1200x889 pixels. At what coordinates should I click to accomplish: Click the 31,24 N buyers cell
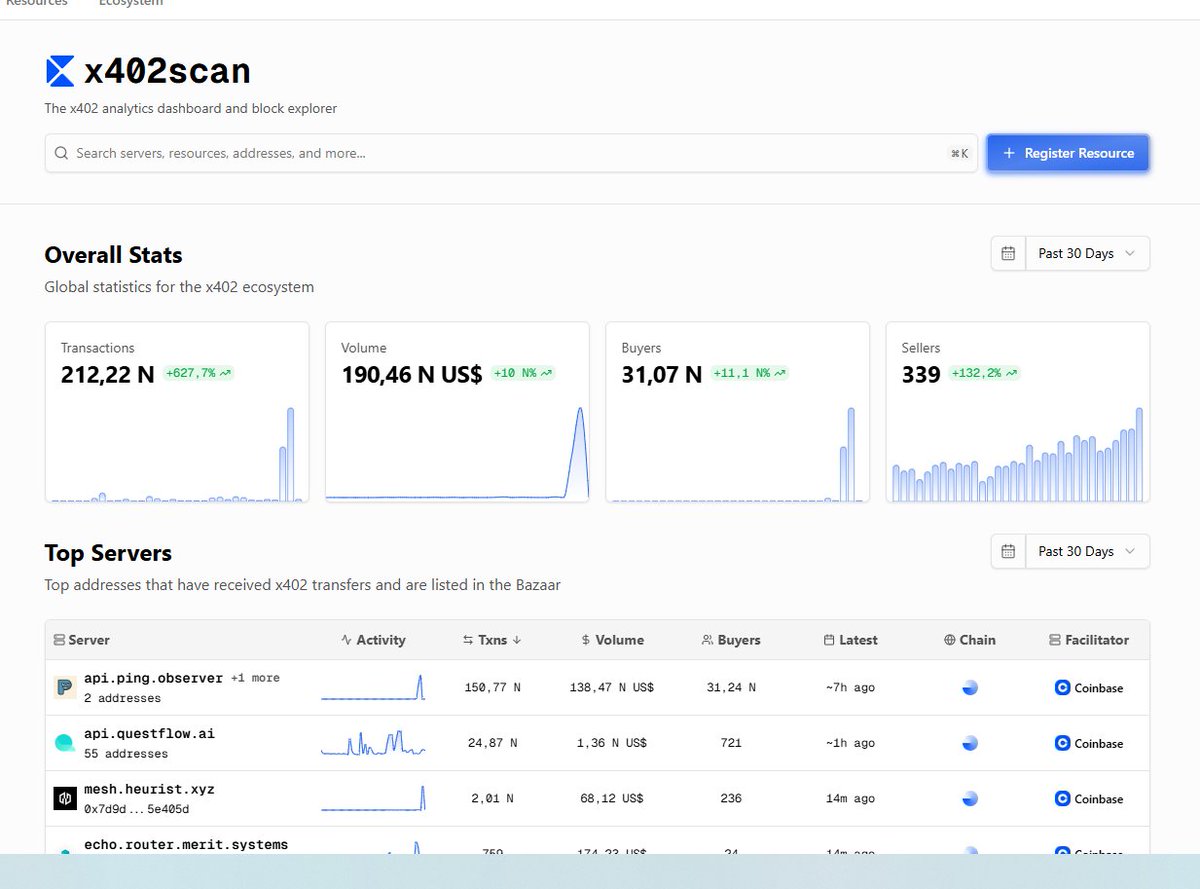(731, 688)
